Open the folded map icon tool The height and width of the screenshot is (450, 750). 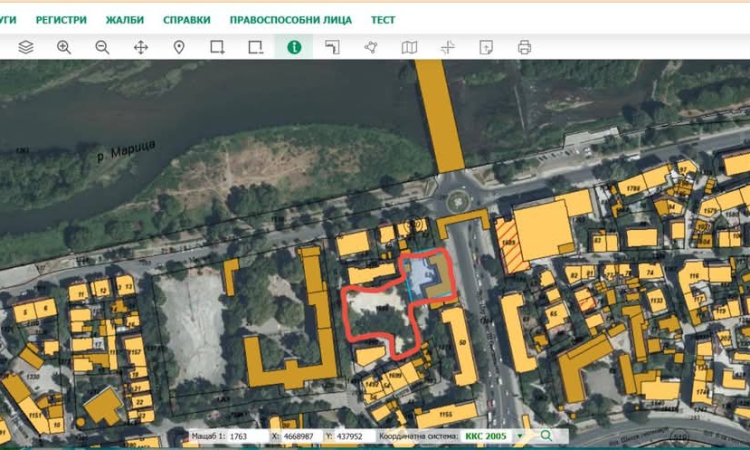(409, 47)
